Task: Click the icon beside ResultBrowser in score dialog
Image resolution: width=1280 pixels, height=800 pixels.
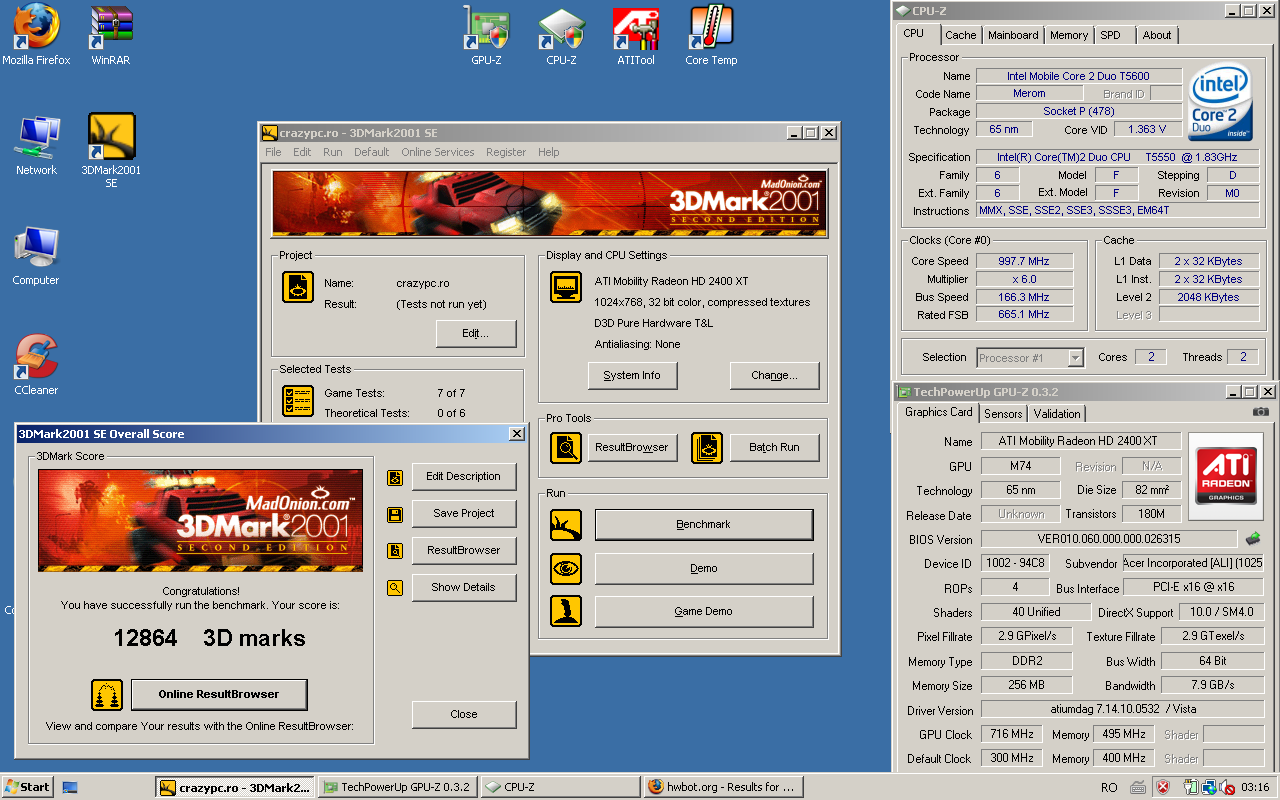Action: 395,551
